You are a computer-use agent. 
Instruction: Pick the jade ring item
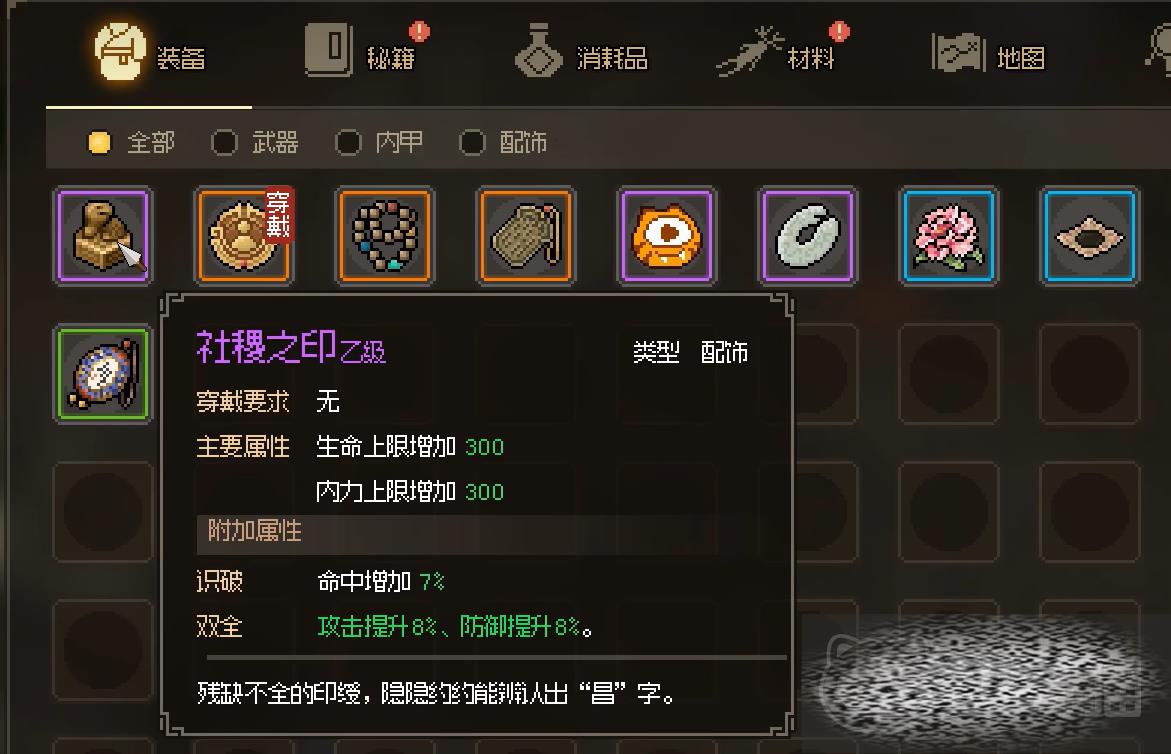808,236
